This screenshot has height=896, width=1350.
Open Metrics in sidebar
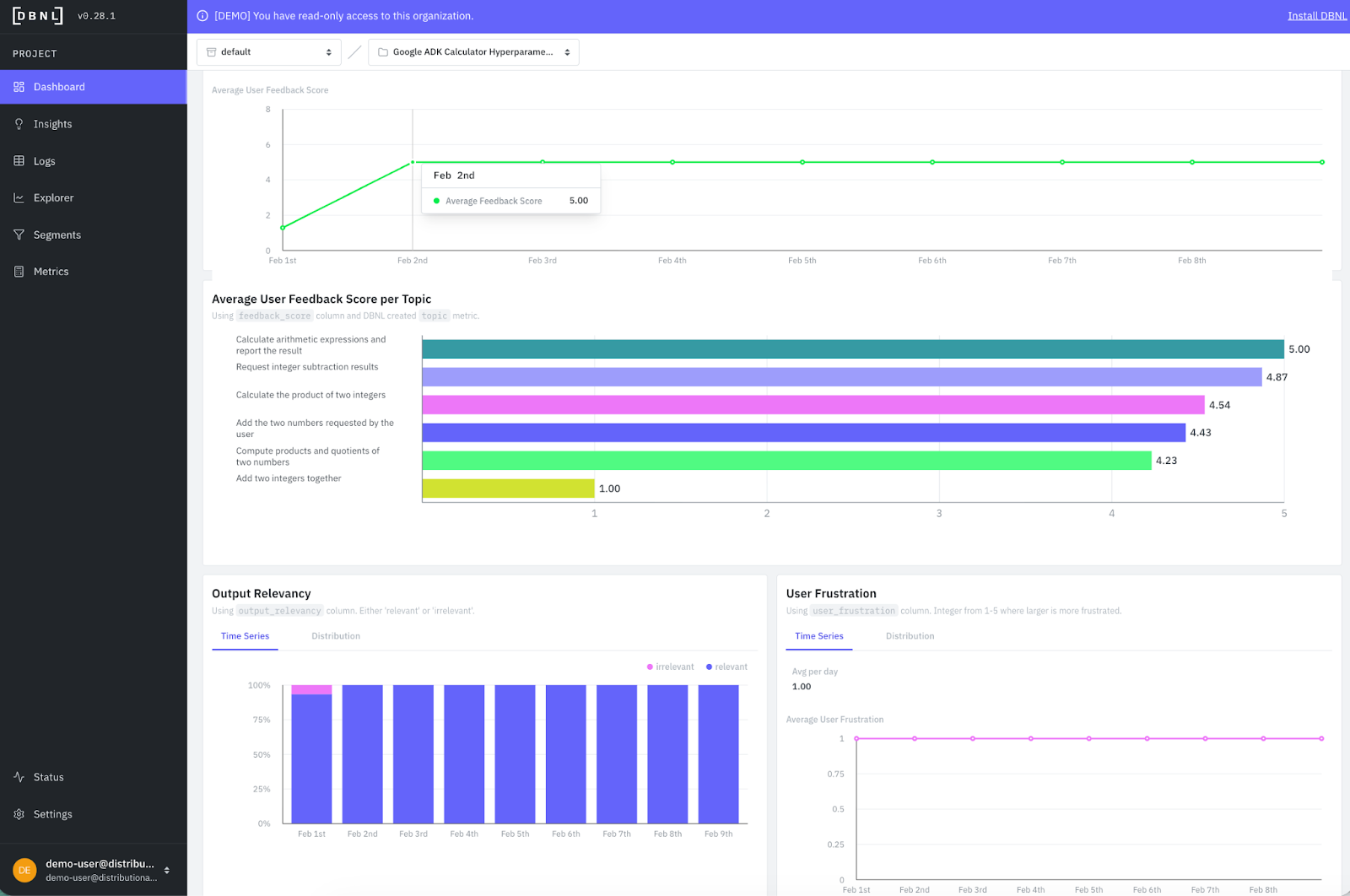click(x=93, y=272)
